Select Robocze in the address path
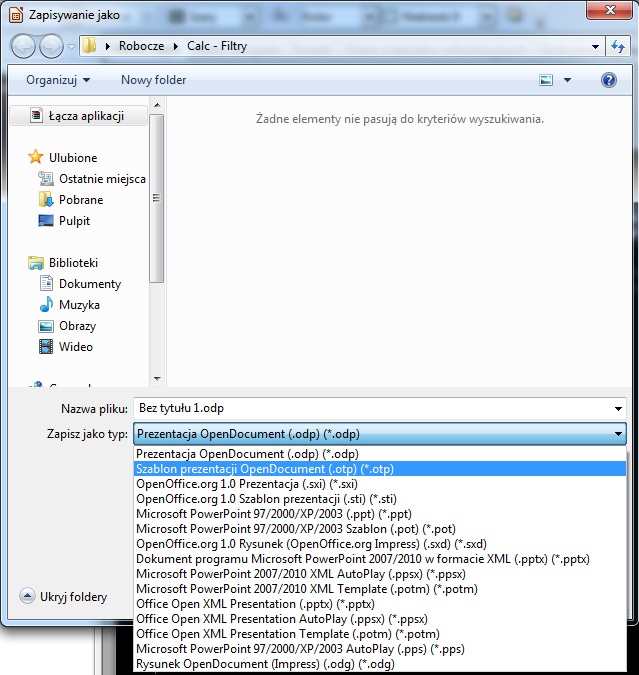 (141, 46)
